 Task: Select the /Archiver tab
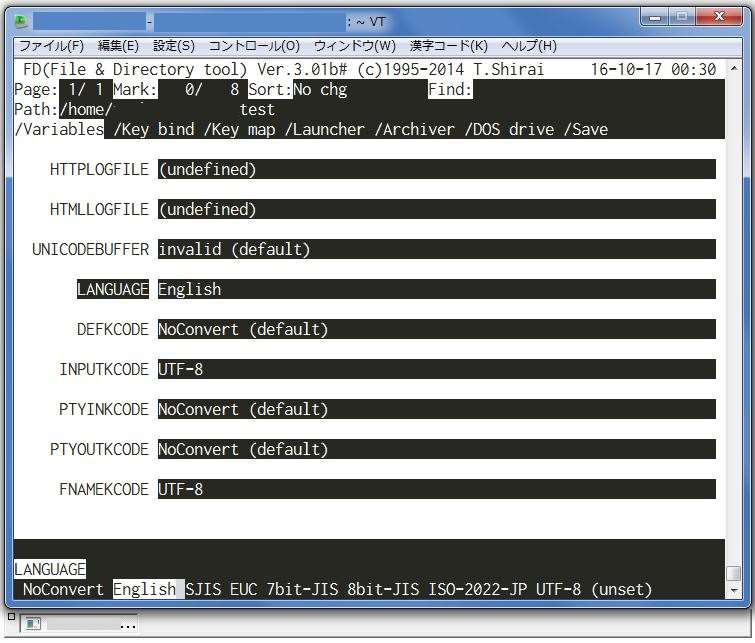pos(415,130)
